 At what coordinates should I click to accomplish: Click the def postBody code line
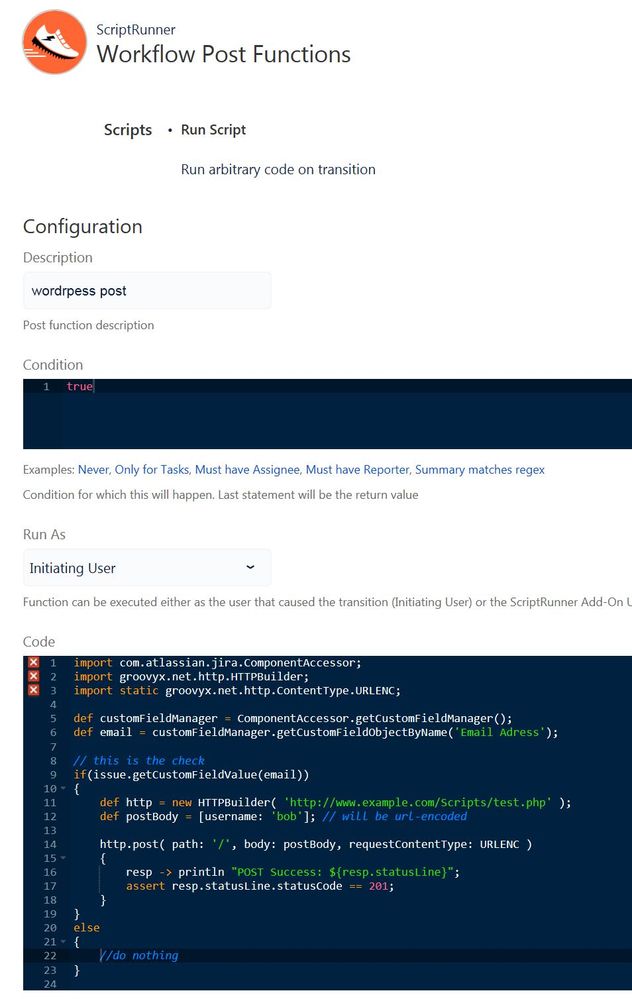tap(283, 817)
